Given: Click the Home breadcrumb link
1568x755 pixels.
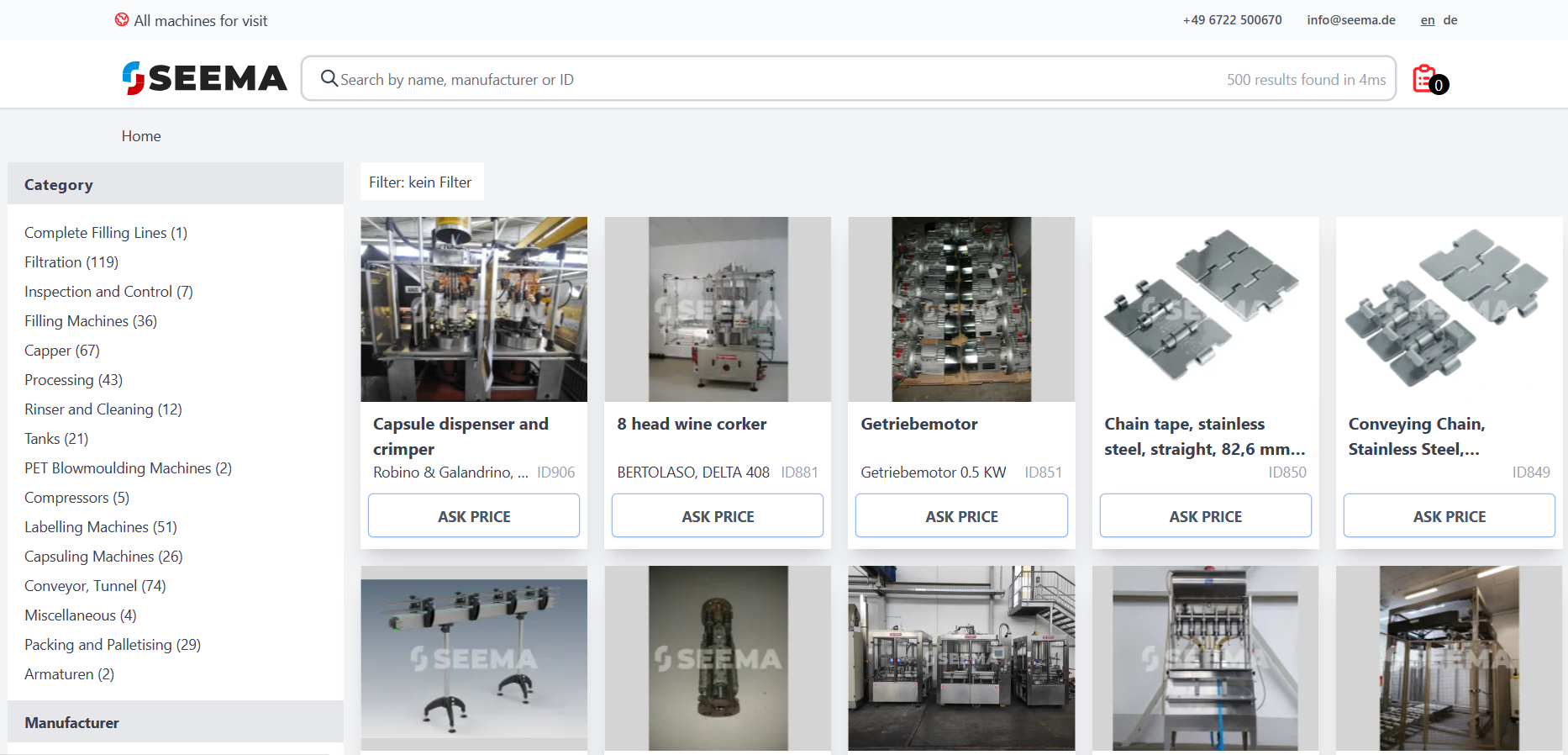Looking at the screenshot, I should (x=141, y=136).
